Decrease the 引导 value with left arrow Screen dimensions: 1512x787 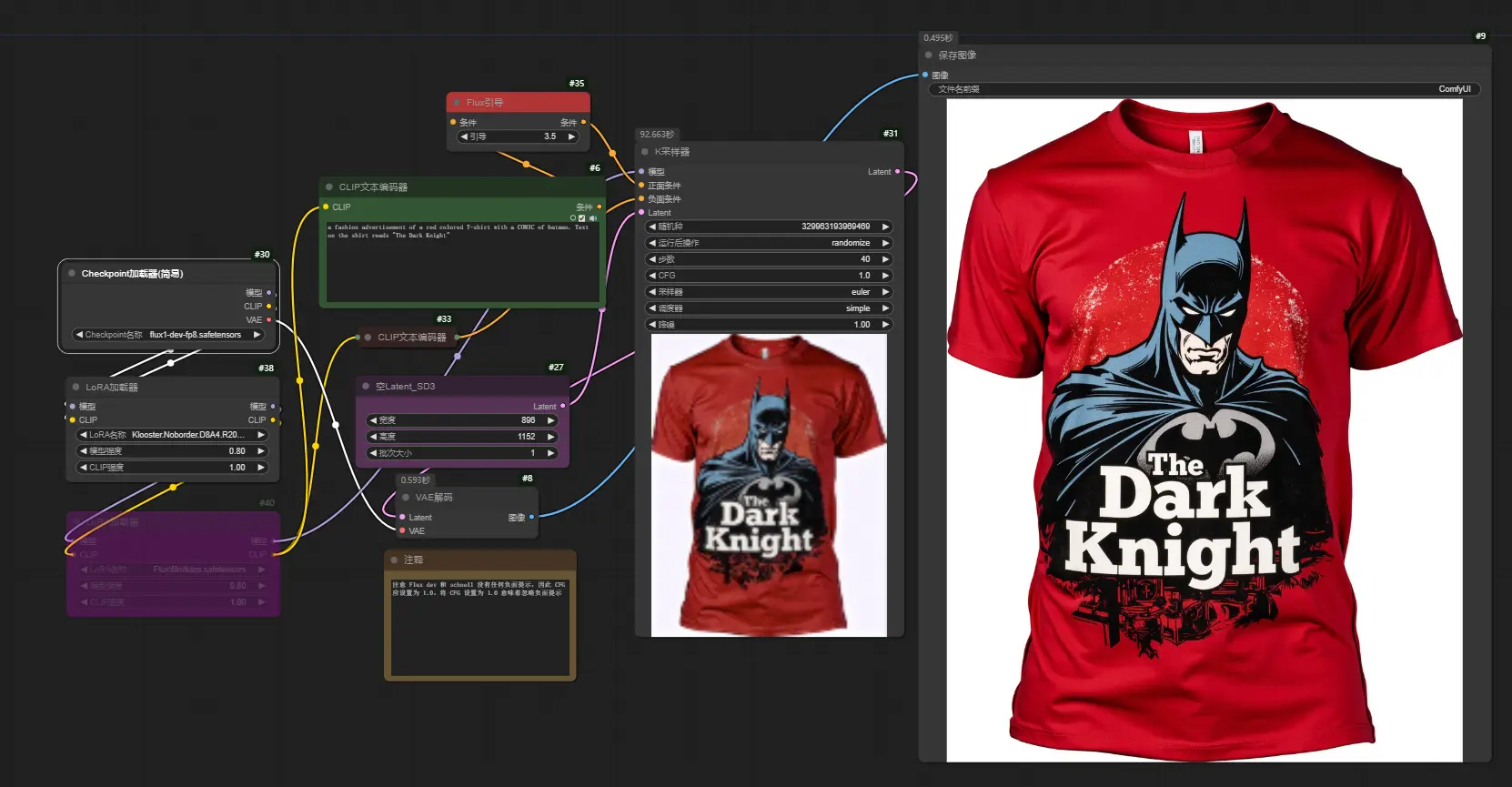464,136
